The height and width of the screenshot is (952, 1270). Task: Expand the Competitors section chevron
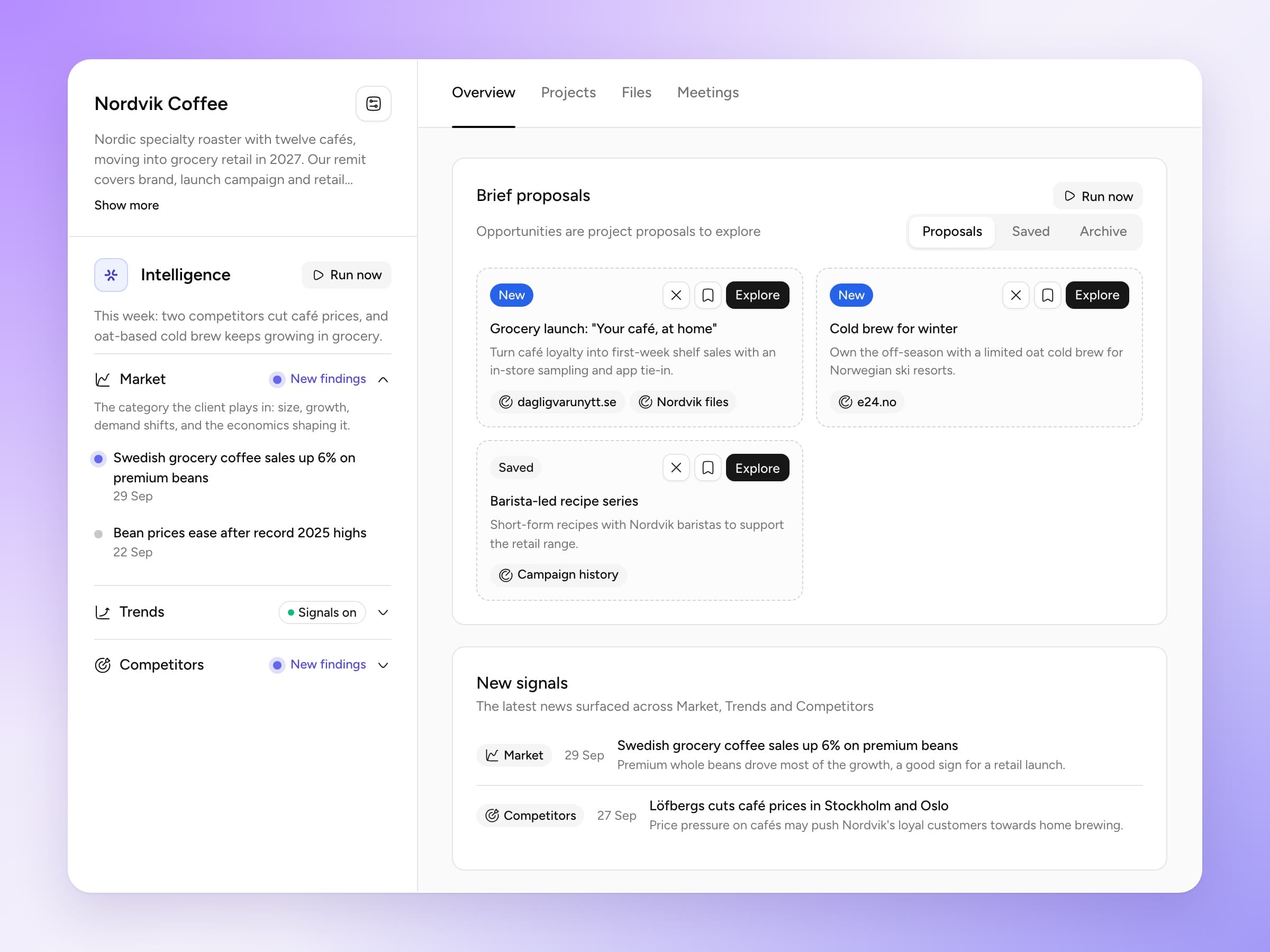coord(383,664)
